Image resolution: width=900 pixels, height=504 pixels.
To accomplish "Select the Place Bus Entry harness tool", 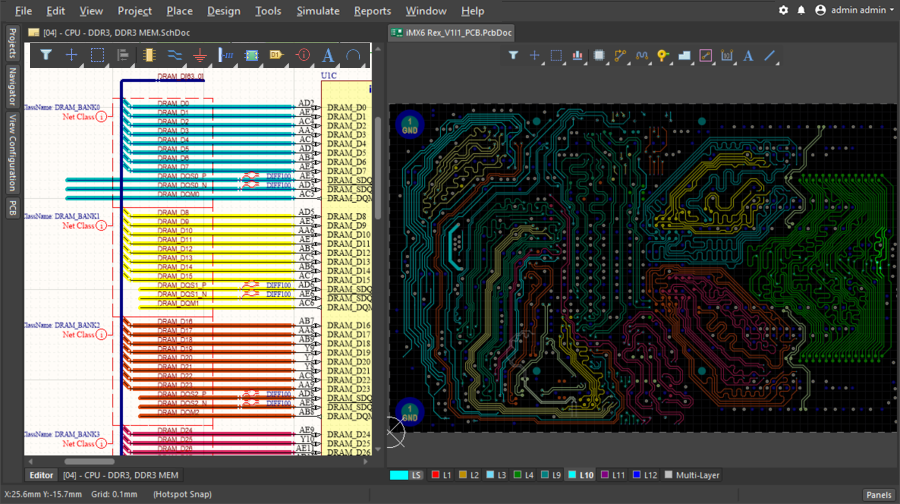I will click(x=226, y=55).
